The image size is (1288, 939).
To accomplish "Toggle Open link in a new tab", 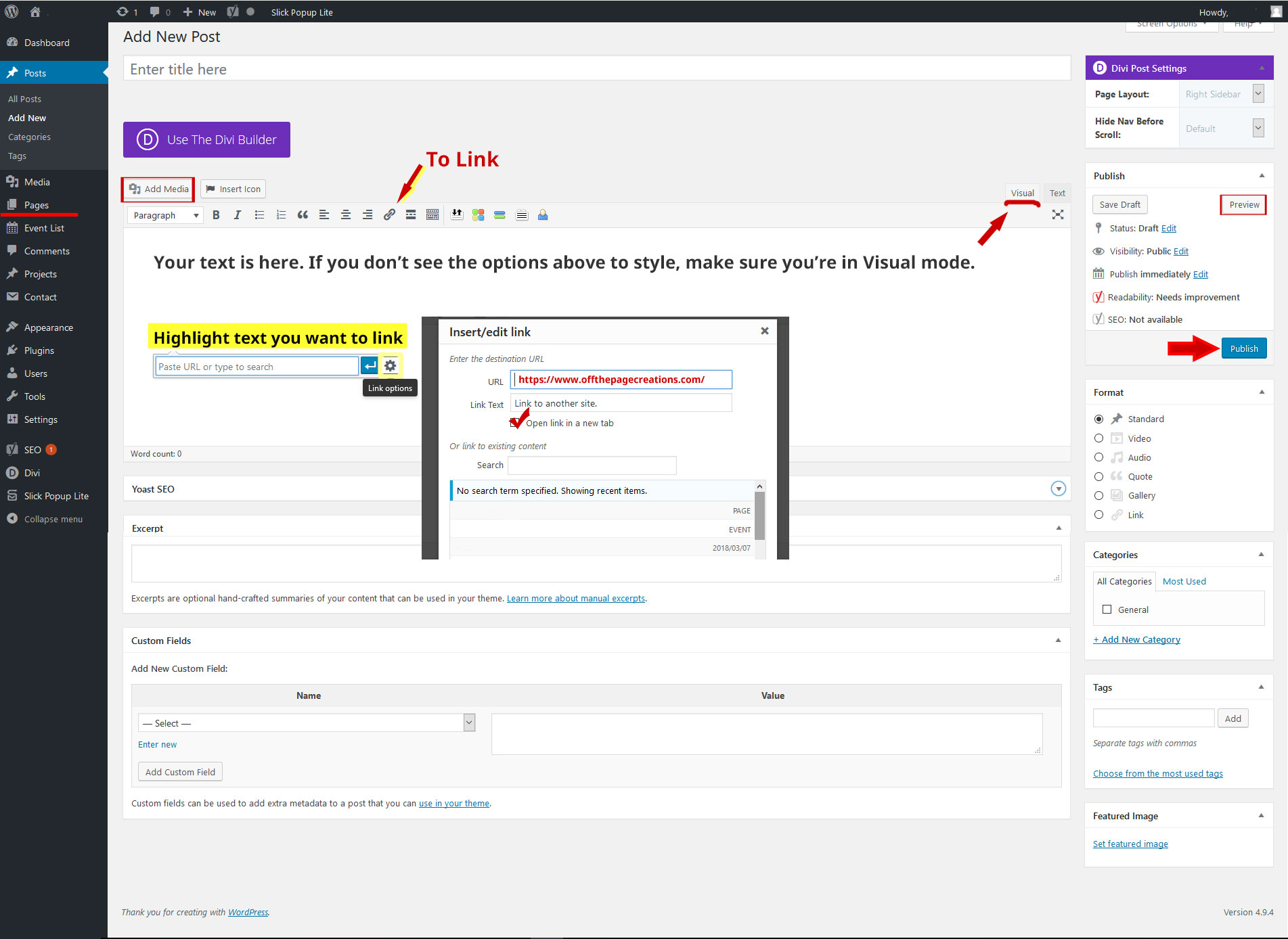I will [514, 423].
